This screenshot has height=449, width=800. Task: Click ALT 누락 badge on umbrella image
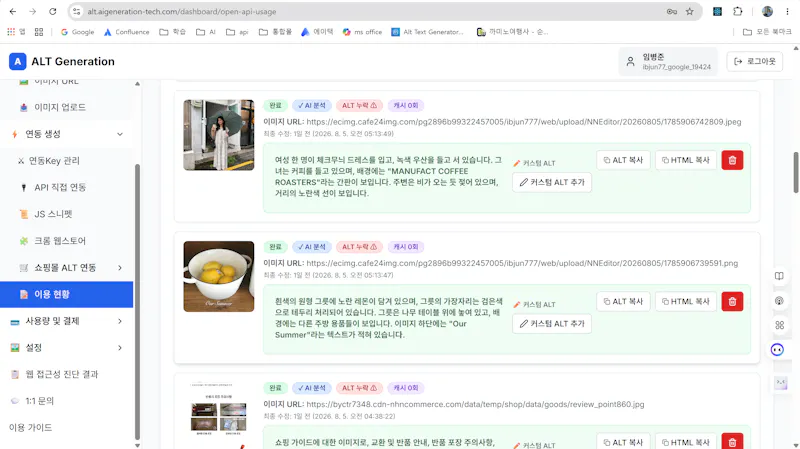pos(359,106)
